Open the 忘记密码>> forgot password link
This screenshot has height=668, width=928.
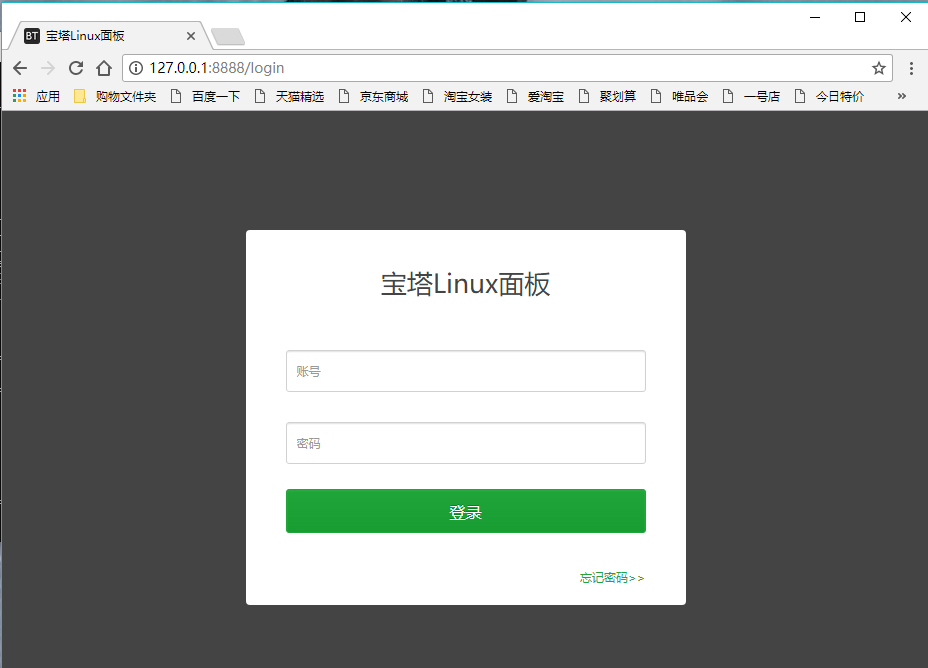612,577
